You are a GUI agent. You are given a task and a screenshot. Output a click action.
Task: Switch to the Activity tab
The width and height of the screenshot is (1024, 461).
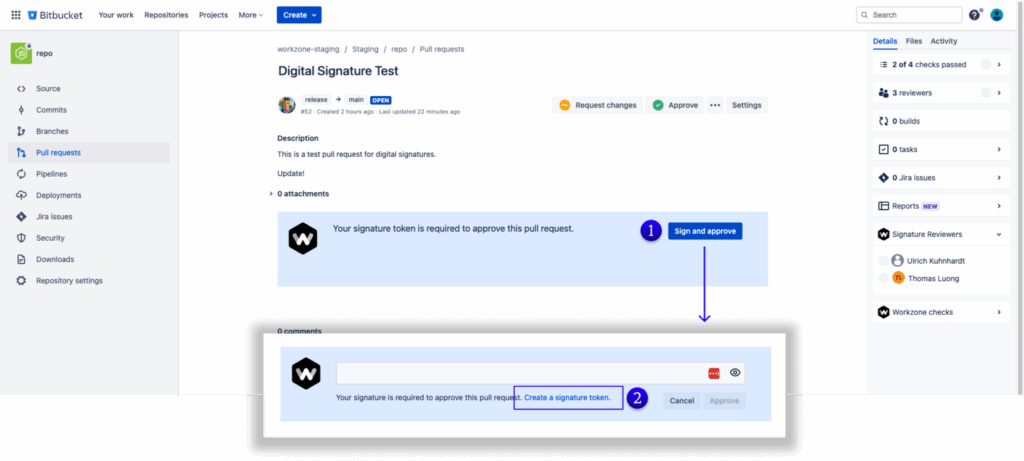943,41
